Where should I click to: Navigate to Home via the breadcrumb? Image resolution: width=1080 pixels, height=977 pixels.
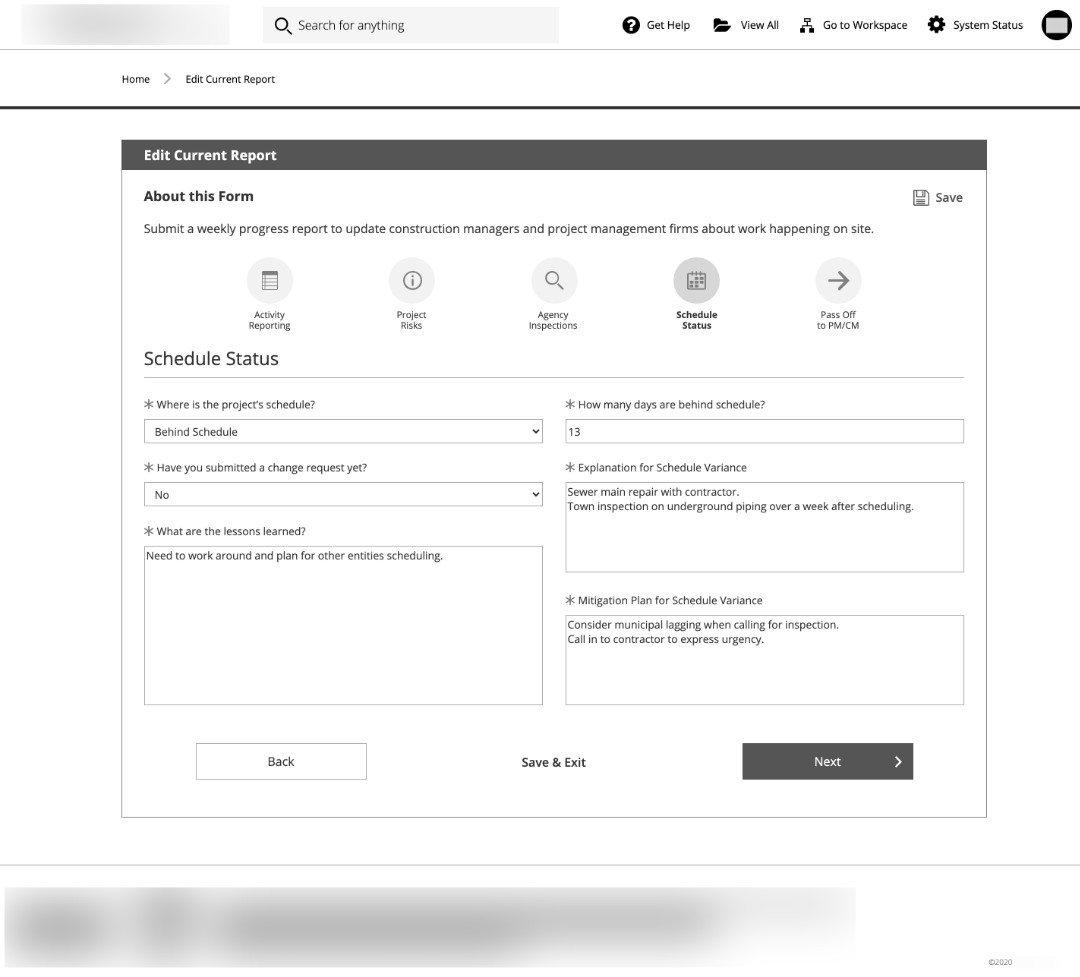point(135,79)
